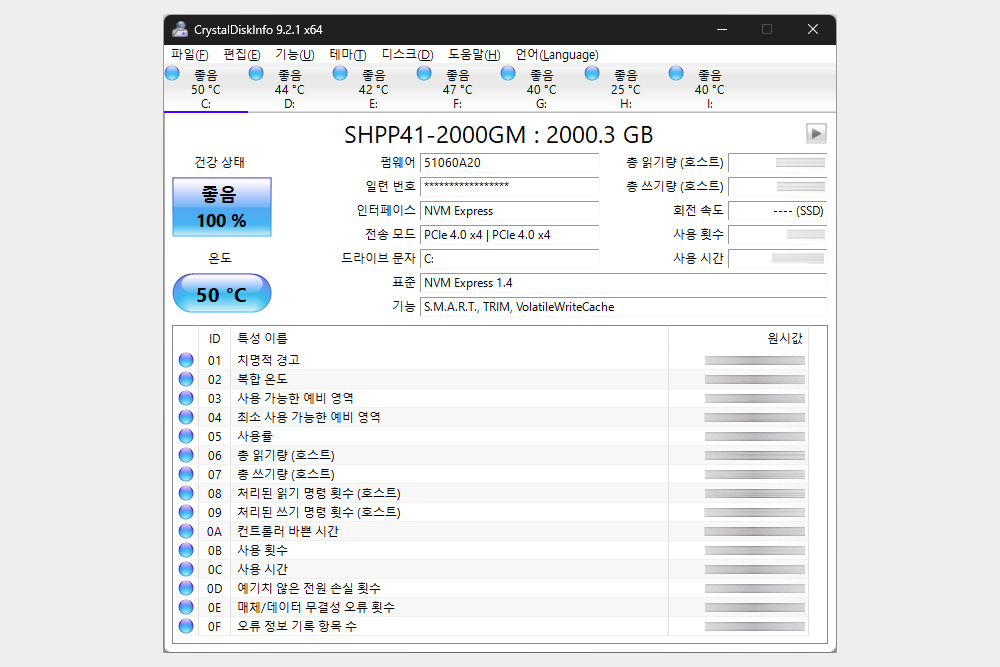Select disk I: status orb at 40 °C
1000x667 pixels.
pos(677,73)
